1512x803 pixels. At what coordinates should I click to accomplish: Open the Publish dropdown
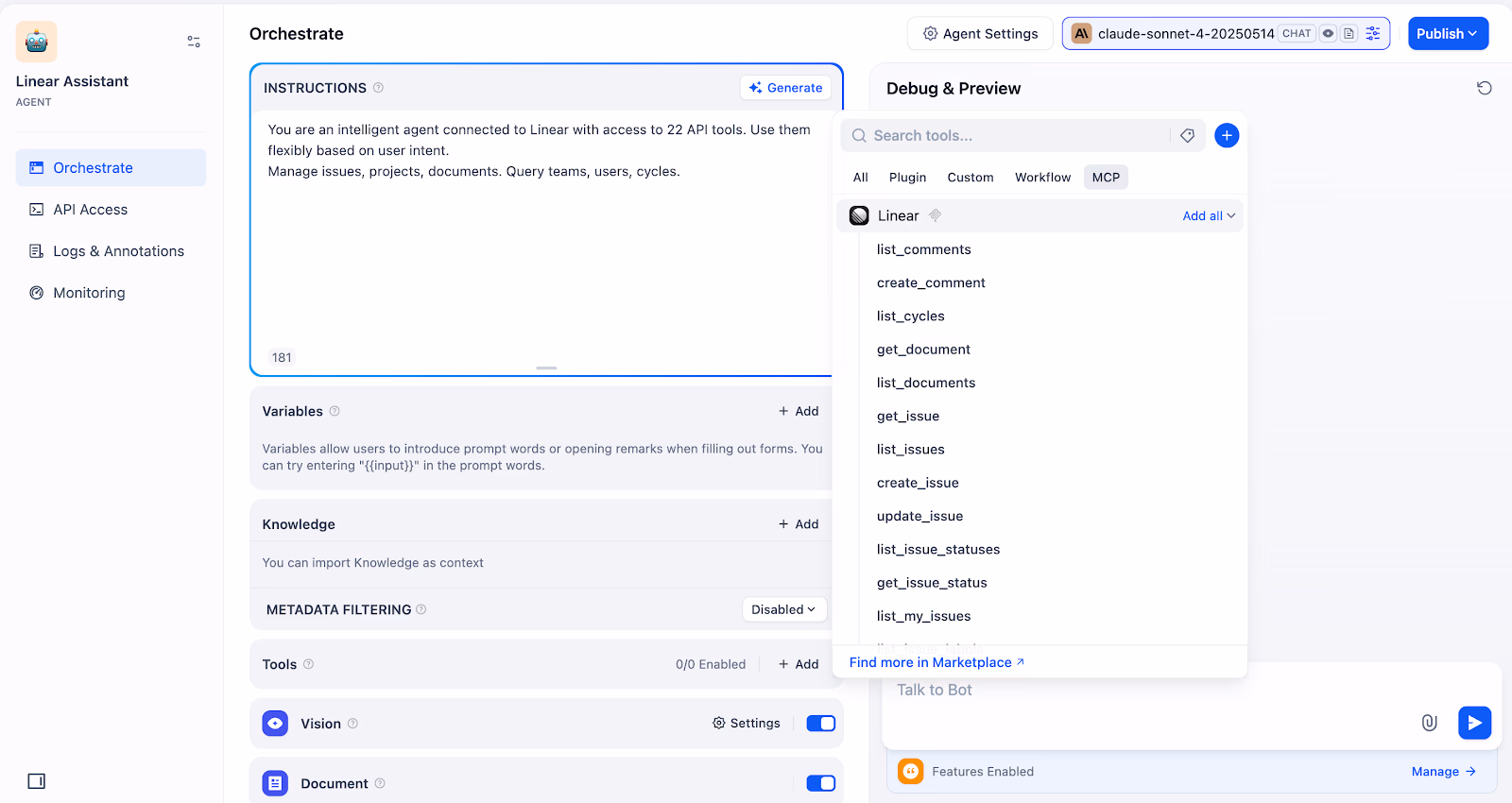point(1448,33)
